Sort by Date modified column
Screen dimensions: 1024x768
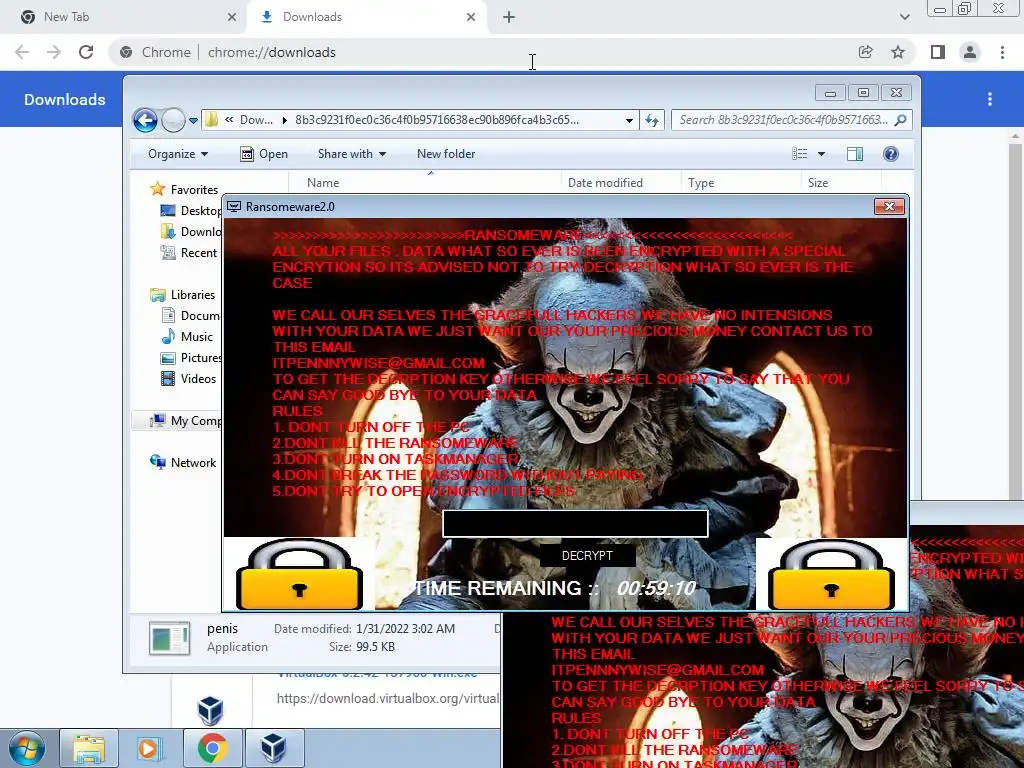[621, 183]
